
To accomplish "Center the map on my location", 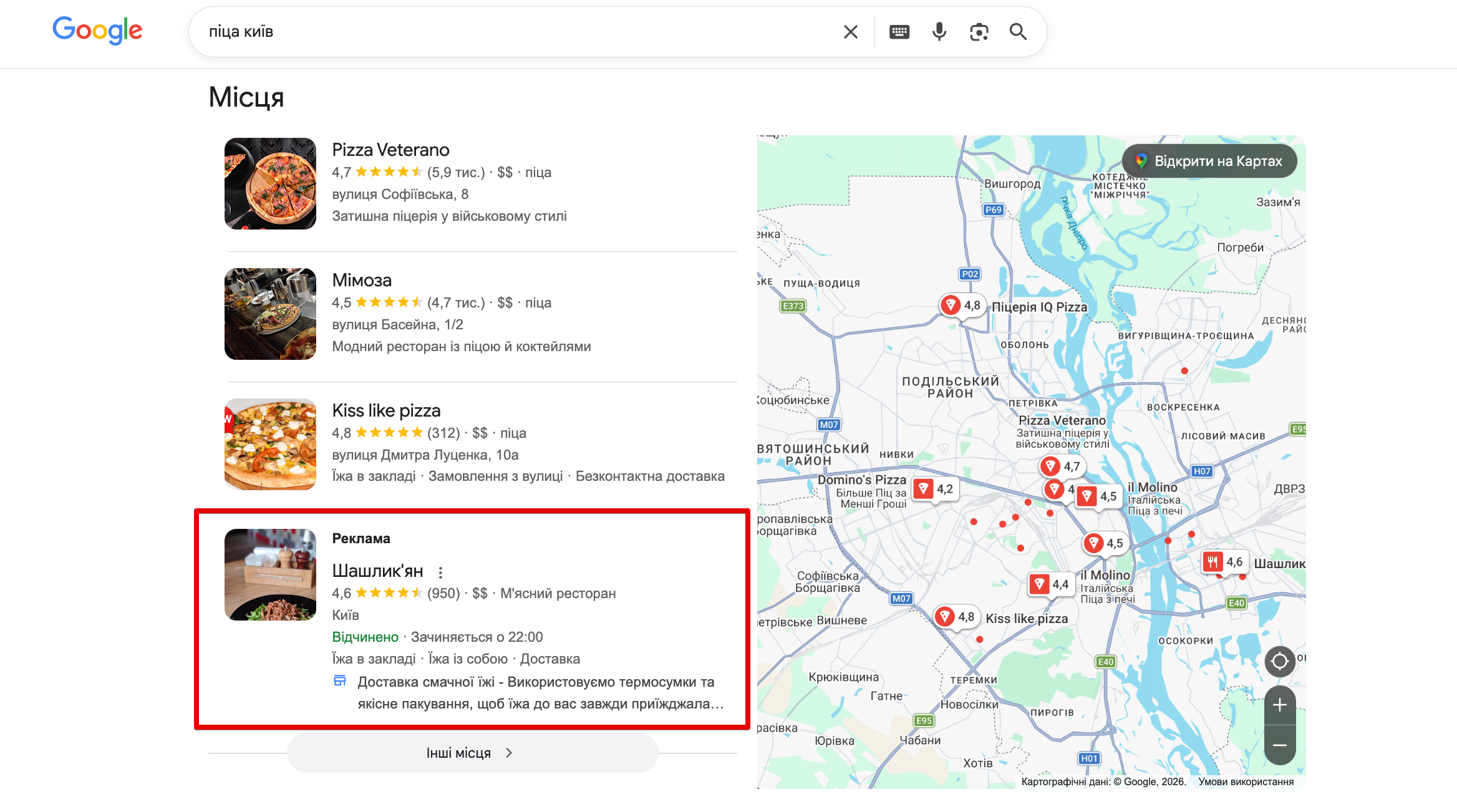I will [1280, 660].
